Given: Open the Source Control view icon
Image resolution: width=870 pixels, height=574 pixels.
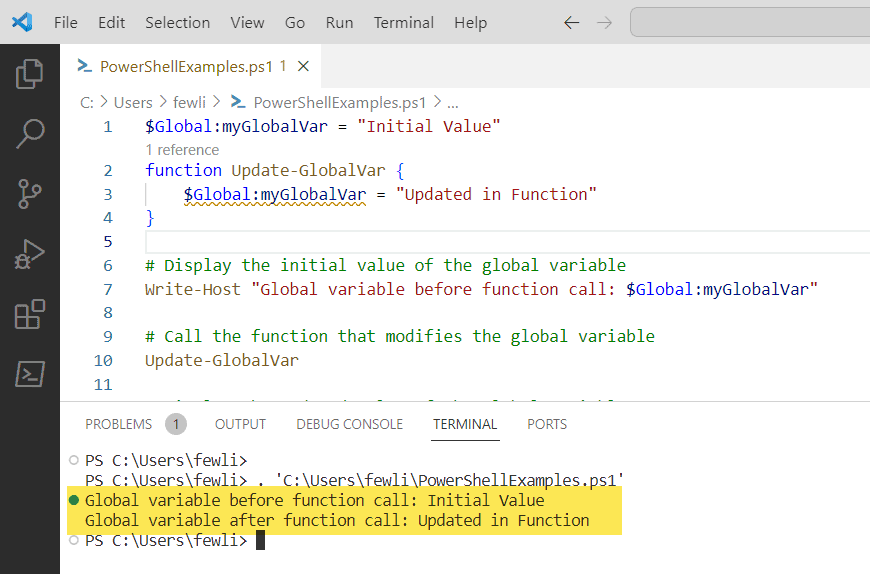Looking at the screenshot, I should click(29, 194).
